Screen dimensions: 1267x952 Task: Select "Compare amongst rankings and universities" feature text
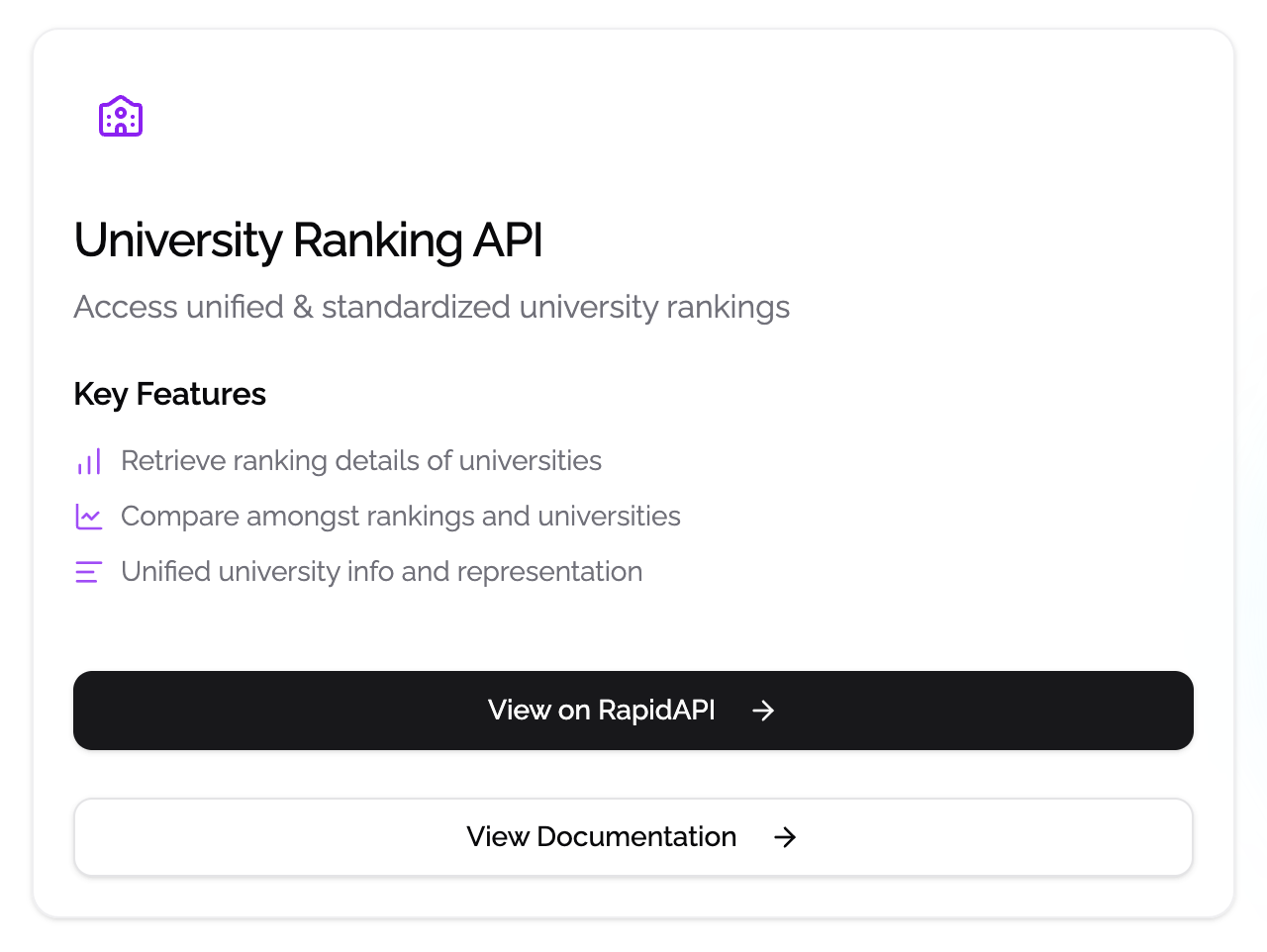pos(401,517)
